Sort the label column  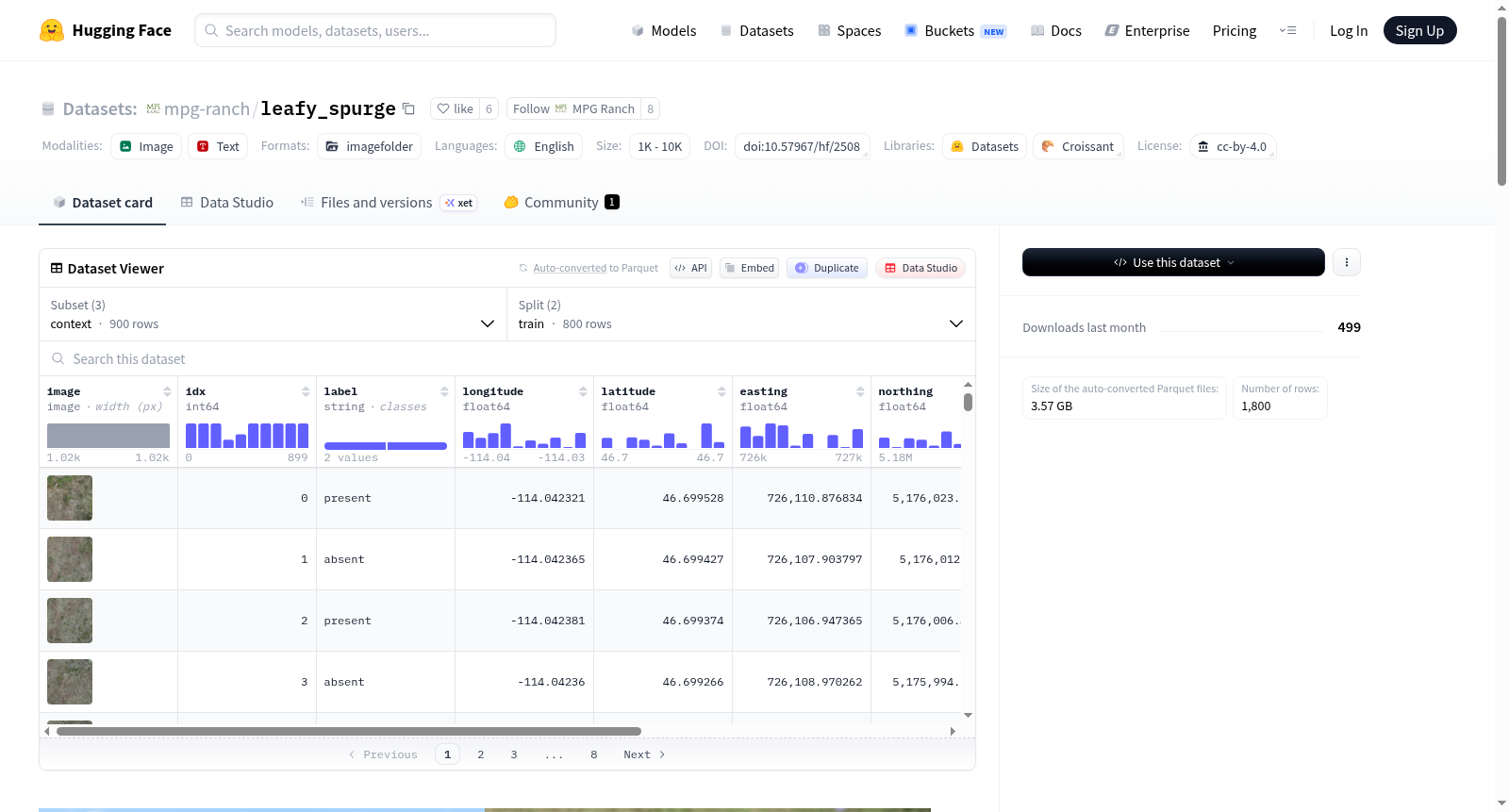[x=444, y=391]
